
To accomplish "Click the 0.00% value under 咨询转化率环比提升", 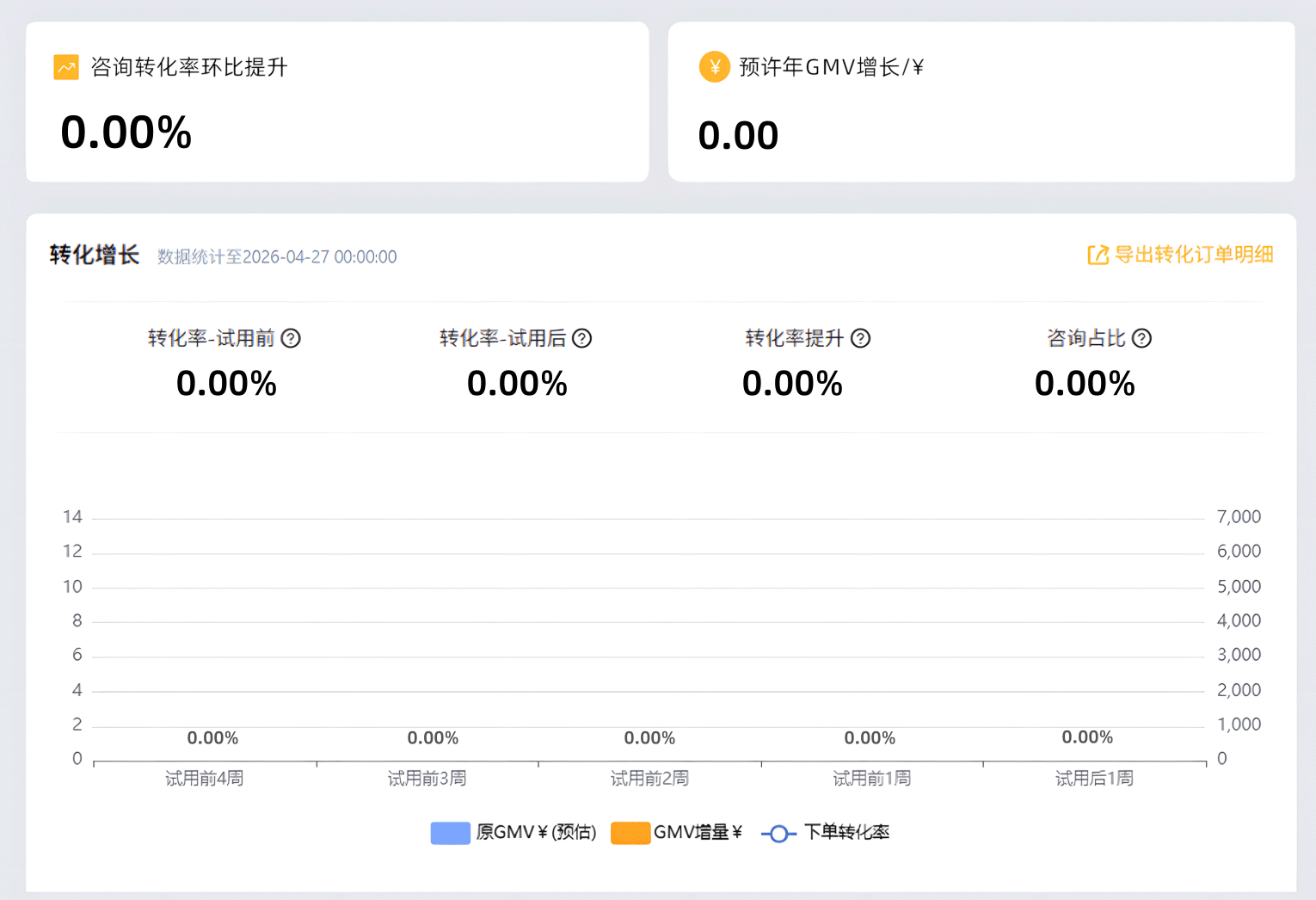I will pos(126,133).
